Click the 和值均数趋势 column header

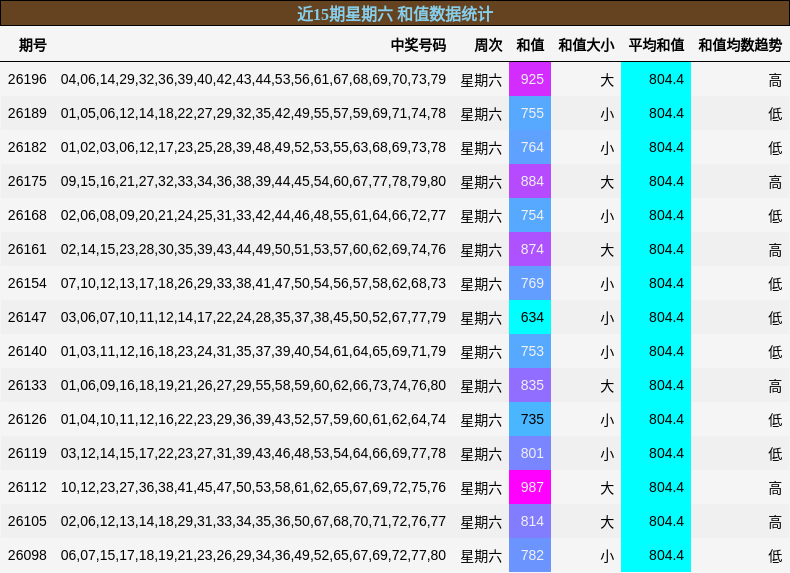tap(740, 45)
